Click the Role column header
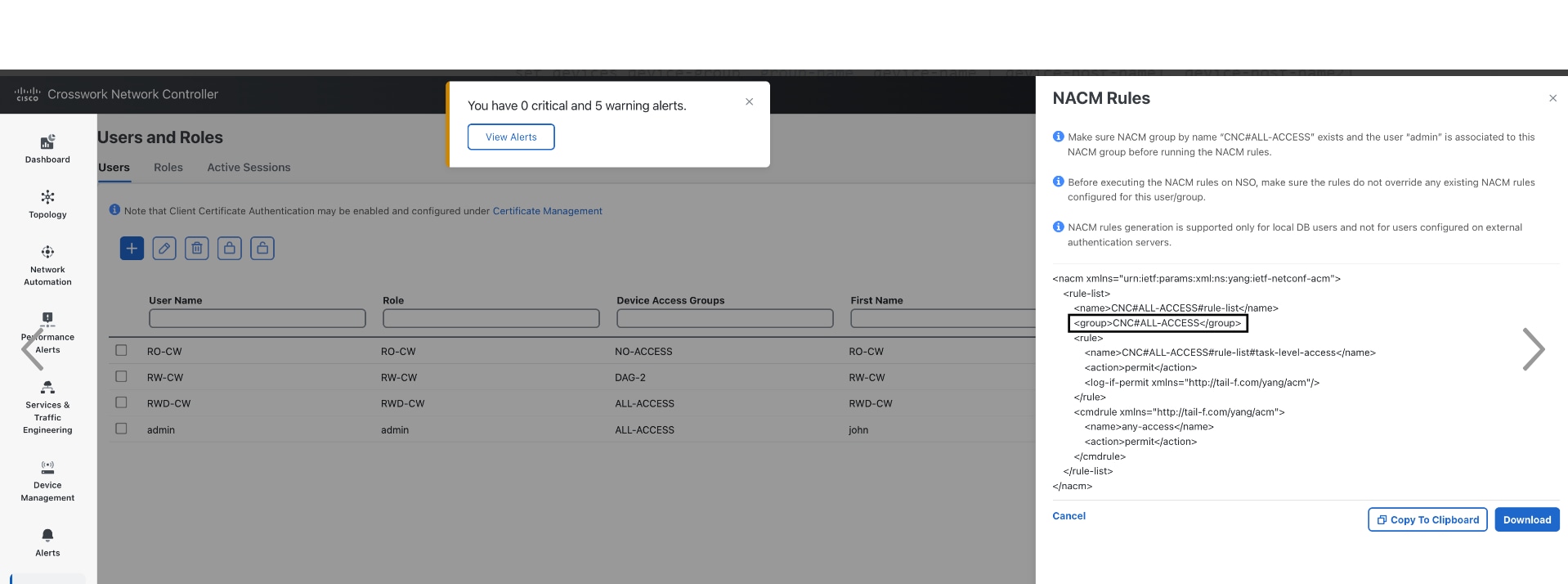This screenshot has width=1568, height=584. coord(393,300)
